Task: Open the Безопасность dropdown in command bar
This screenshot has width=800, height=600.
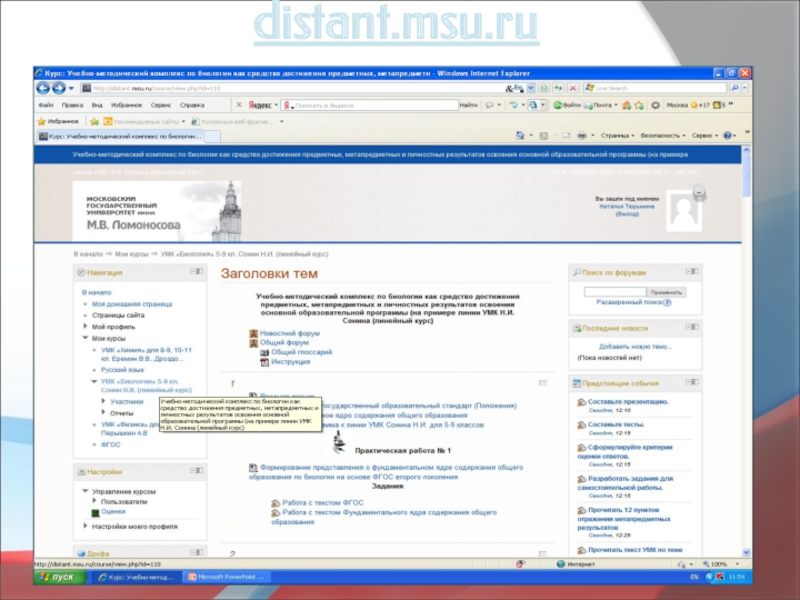Action: (663, 136)
